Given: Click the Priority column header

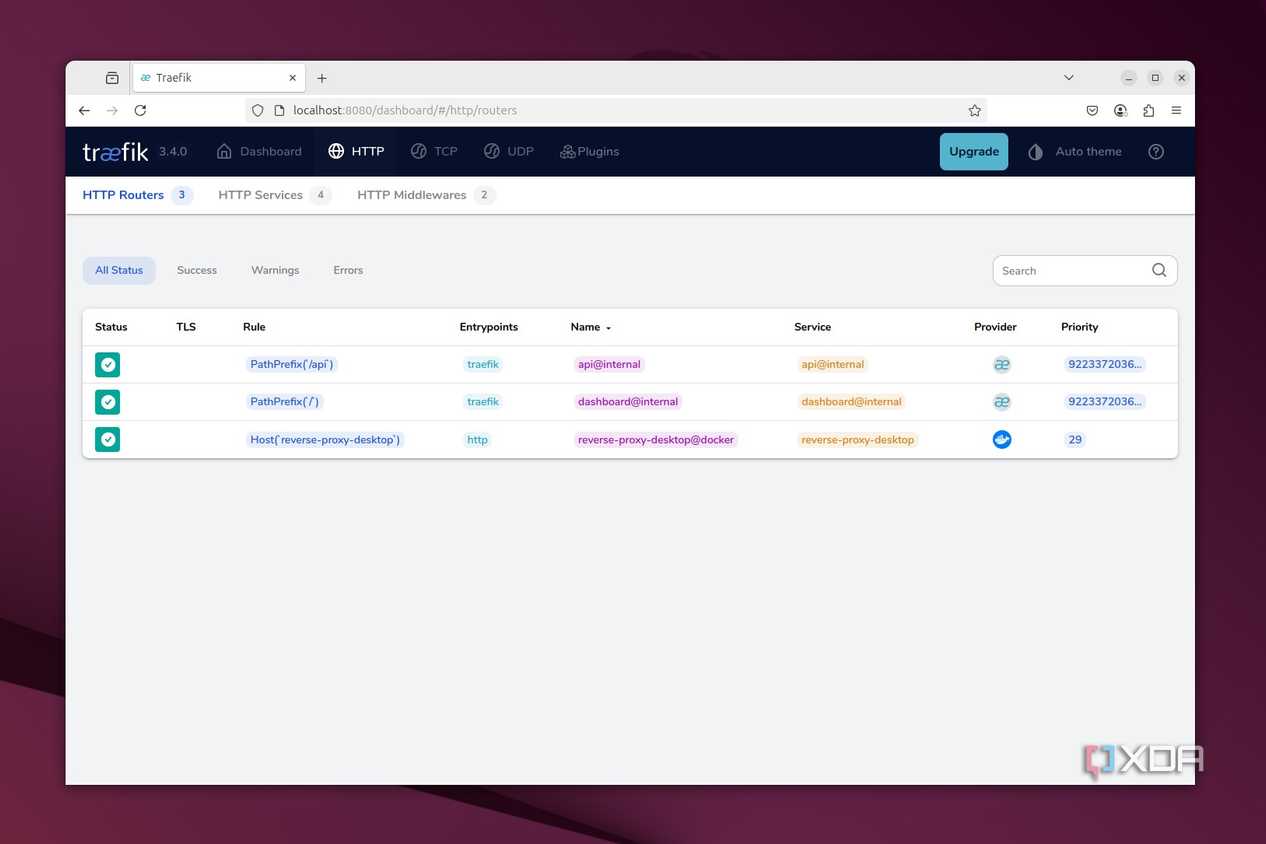Looking at the screenshot, I should pyautogui.click(x=1079, y=327).
